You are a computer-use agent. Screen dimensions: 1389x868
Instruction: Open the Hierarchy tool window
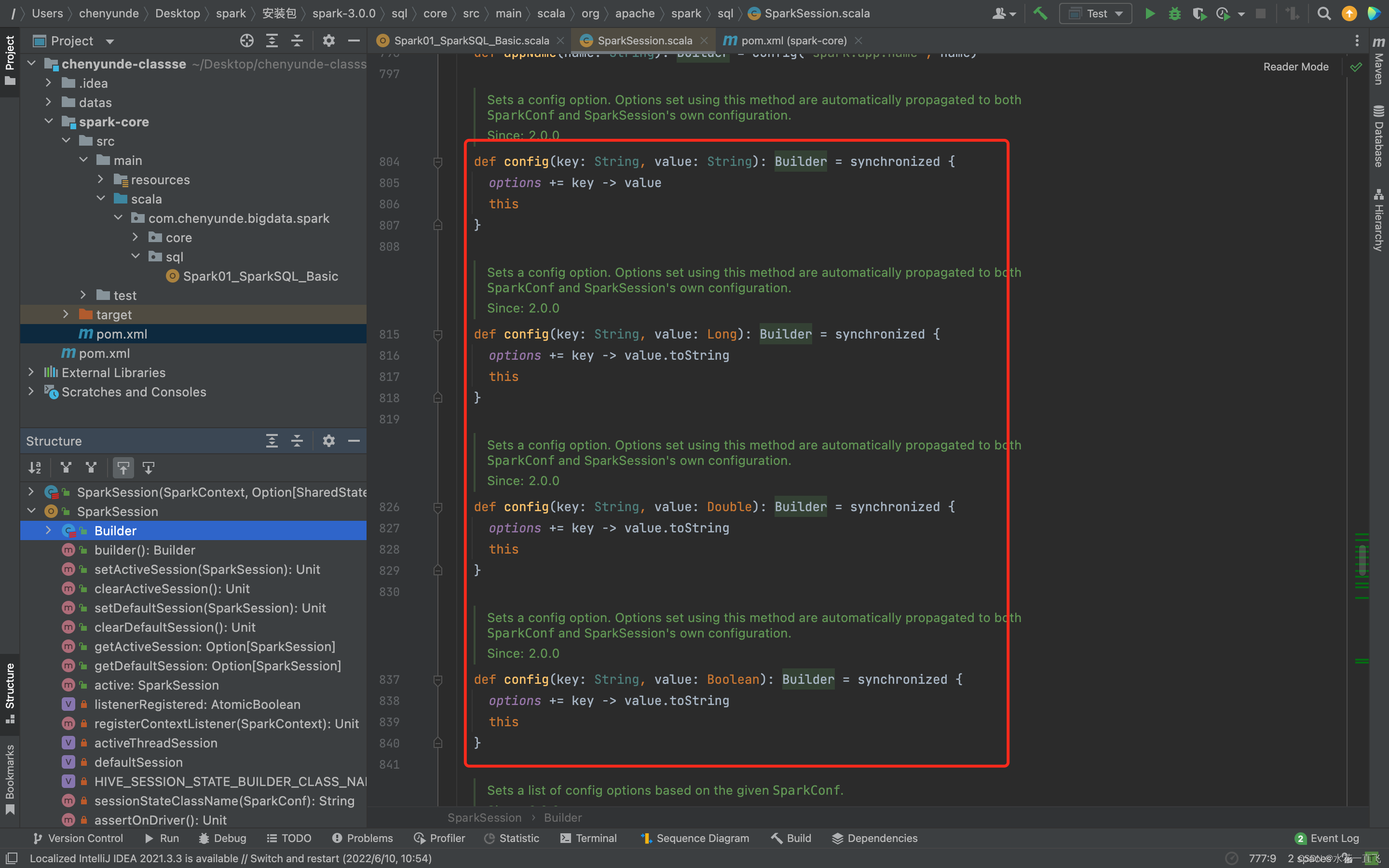(x=1379, y=220)
